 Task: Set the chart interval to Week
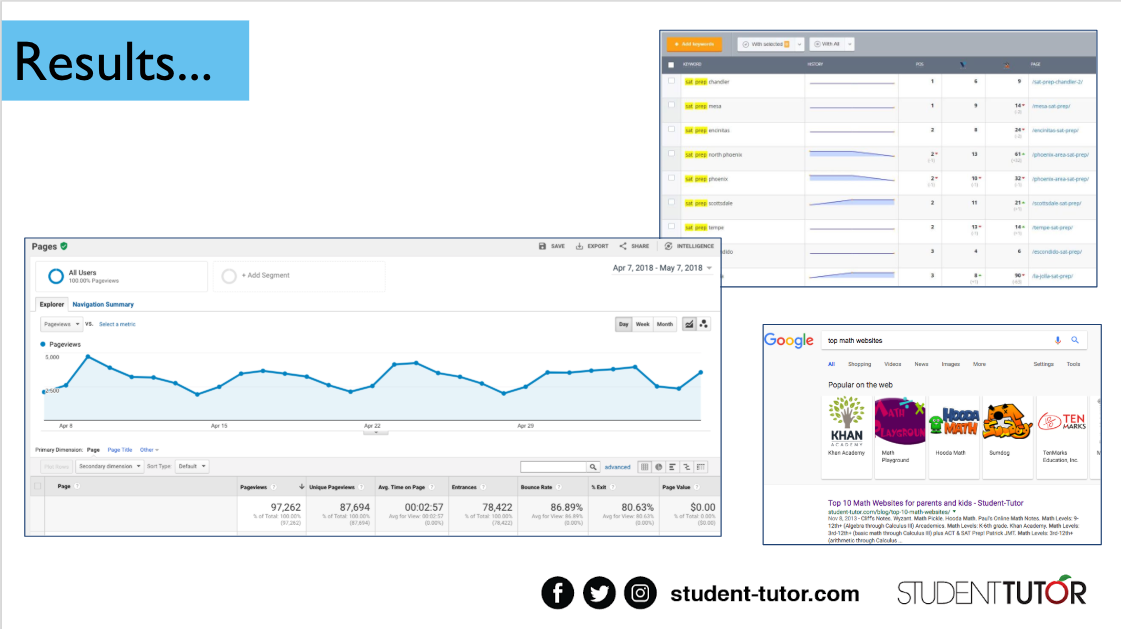[x=643, y=324]
